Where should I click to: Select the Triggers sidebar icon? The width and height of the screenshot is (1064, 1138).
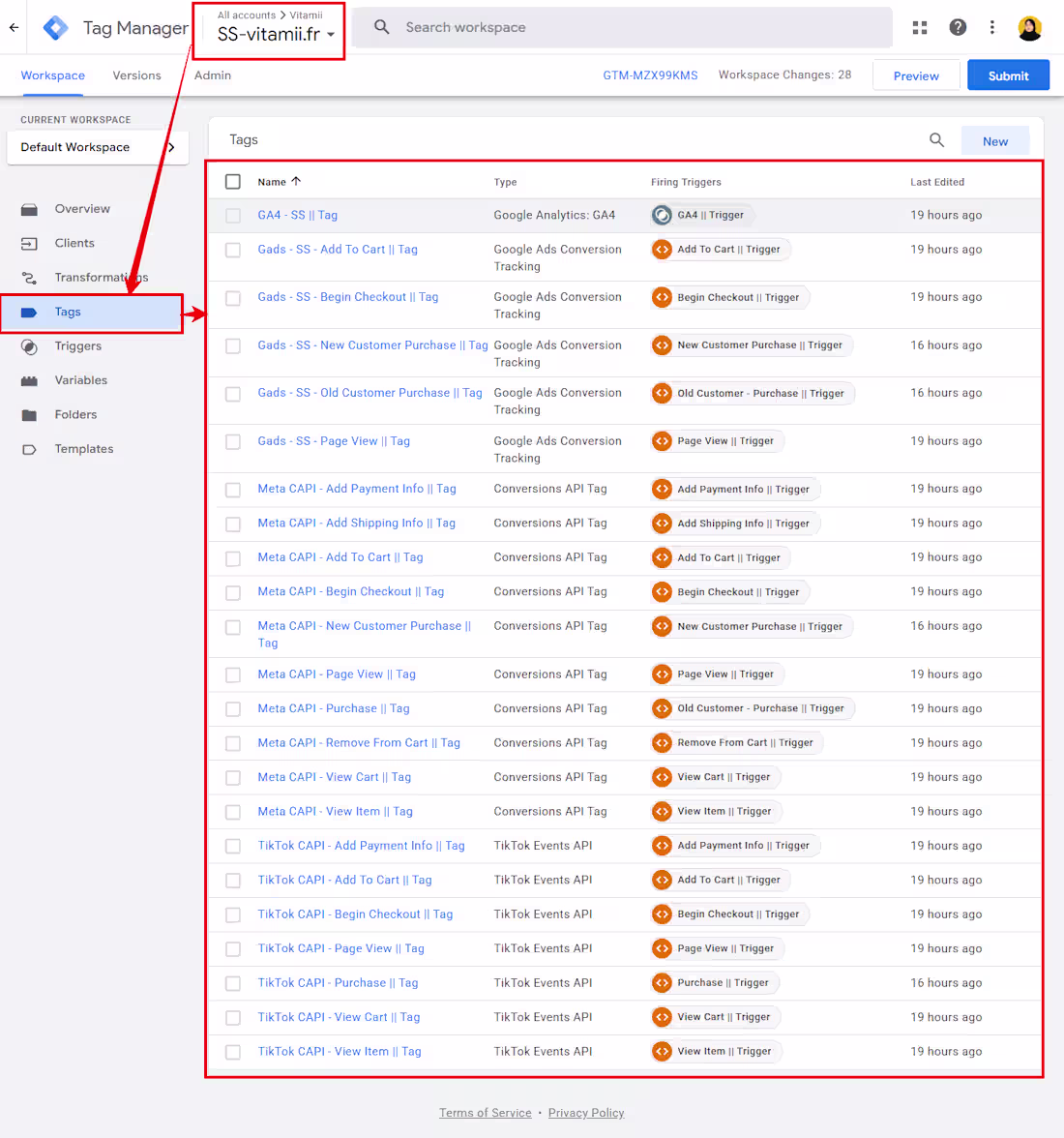(31, 345)
